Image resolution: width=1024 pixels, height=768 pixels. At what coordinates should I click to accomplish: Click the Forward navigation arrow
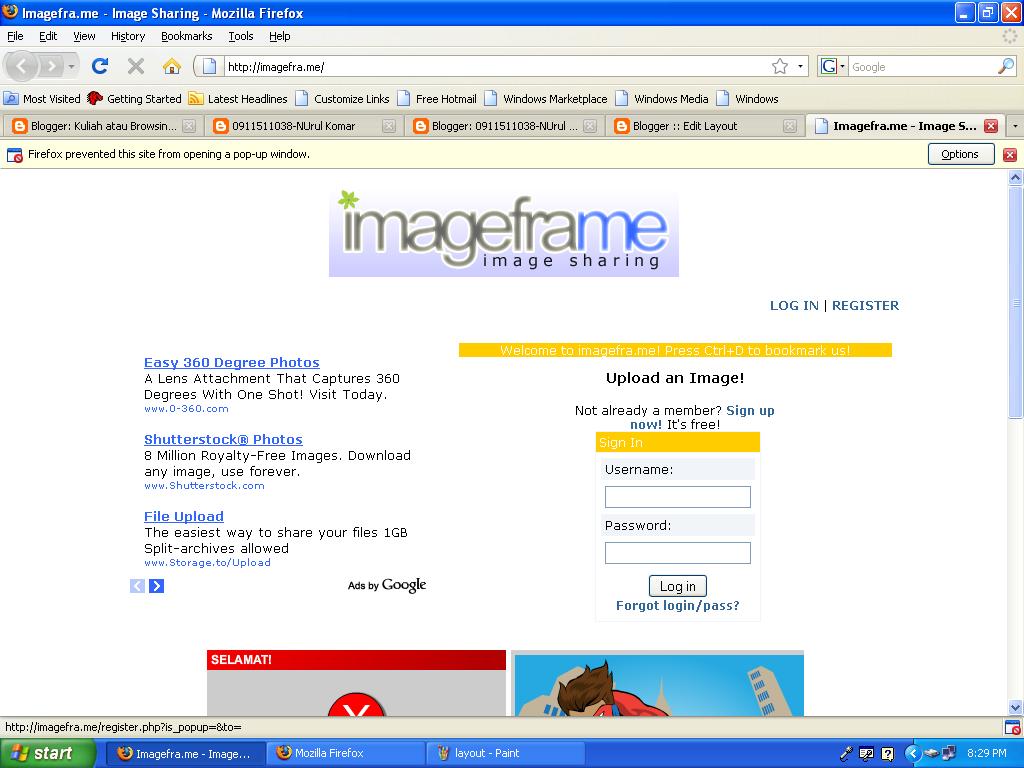click(x=51, y=66)
